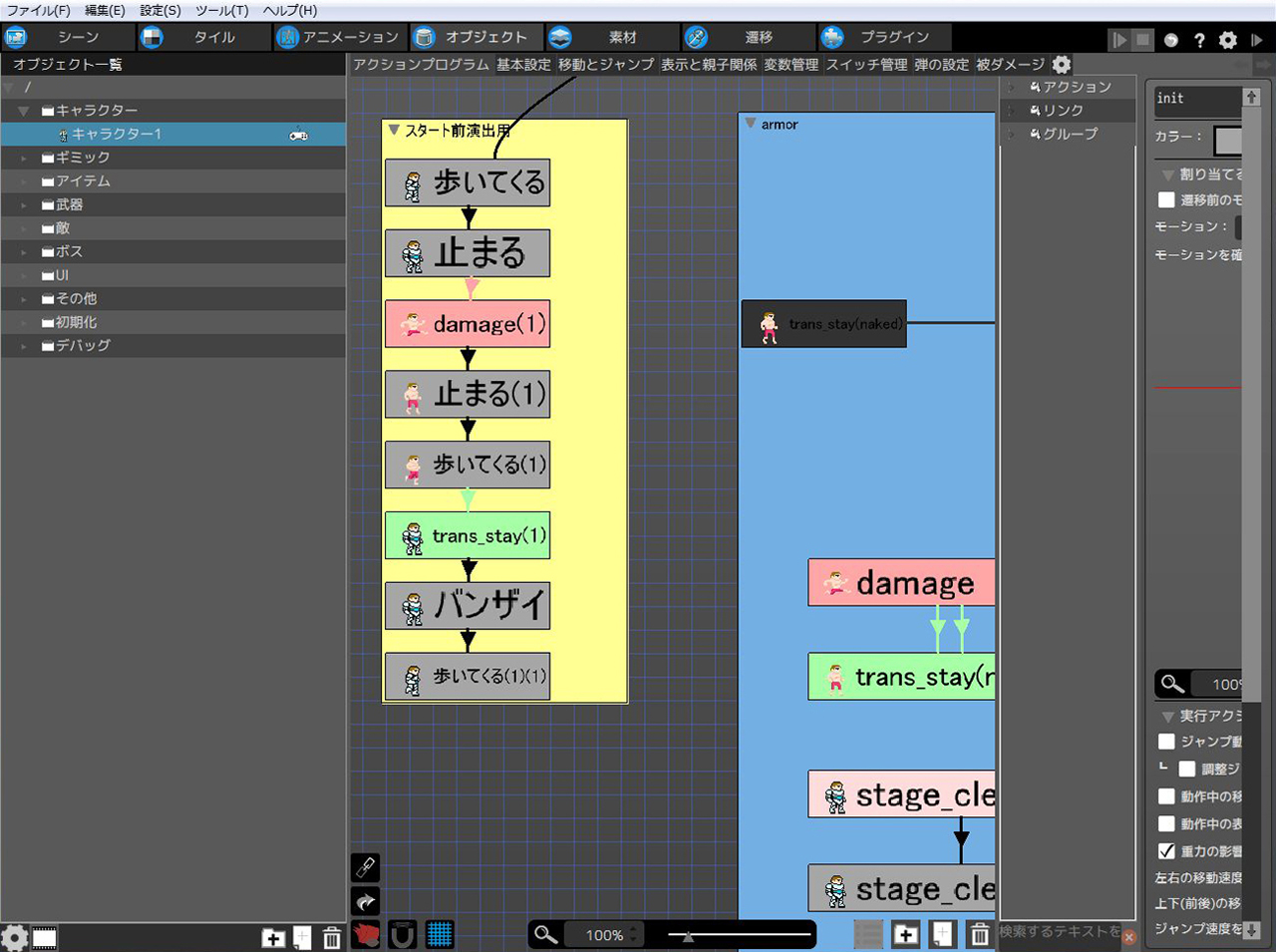Click the red eraser-like tool icon
This screenshot has height=952, width=1276.
(366, 934)
